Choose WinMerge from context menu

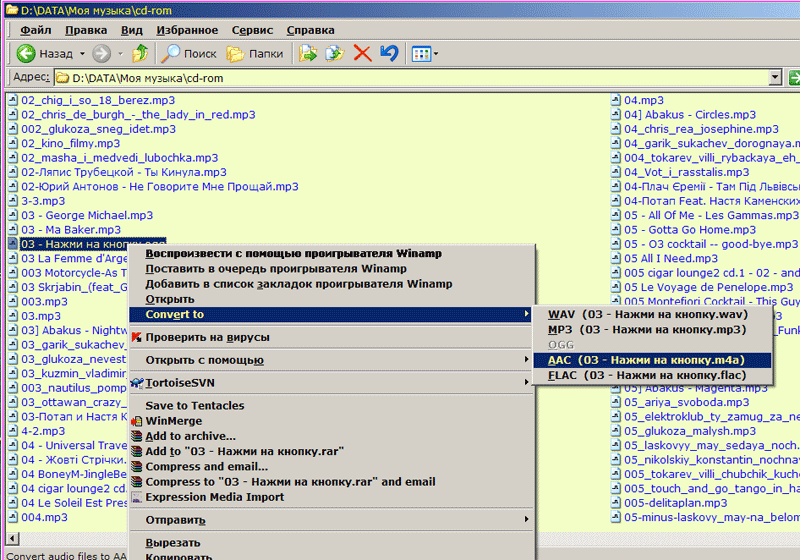(173, 421)
